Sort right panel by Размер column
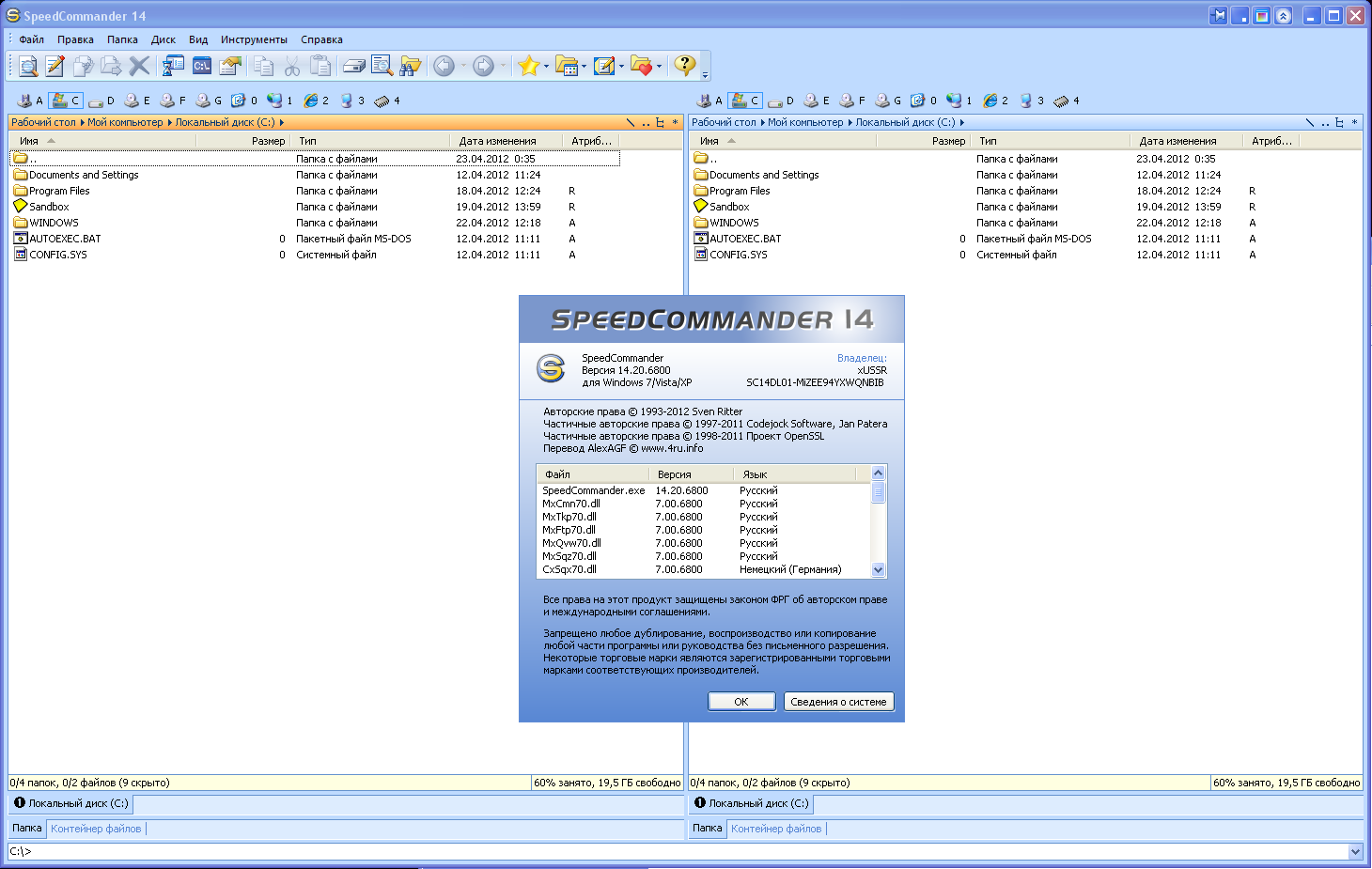This screenshot has height=869, width=1372. pyautogui.click(x=923, y=141)
